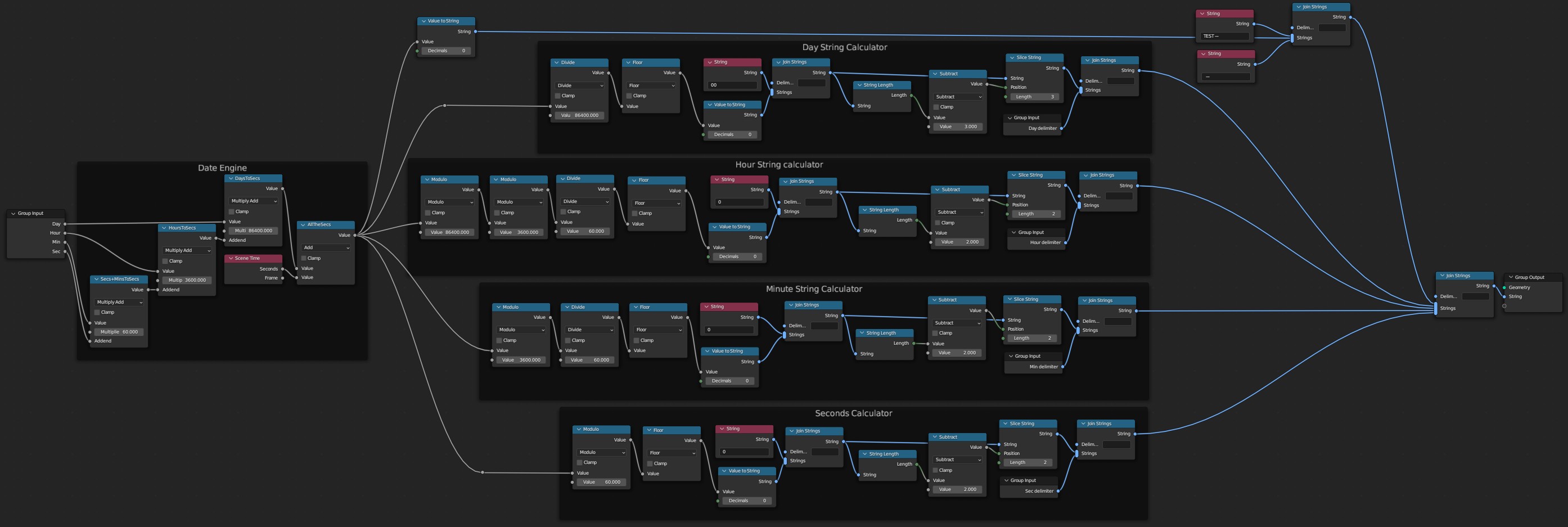The width and height of the screenshot is (1568, 527).
Task: Enable Clamp on Hour String calculator Floor node
Action: [x=636, y=214]
